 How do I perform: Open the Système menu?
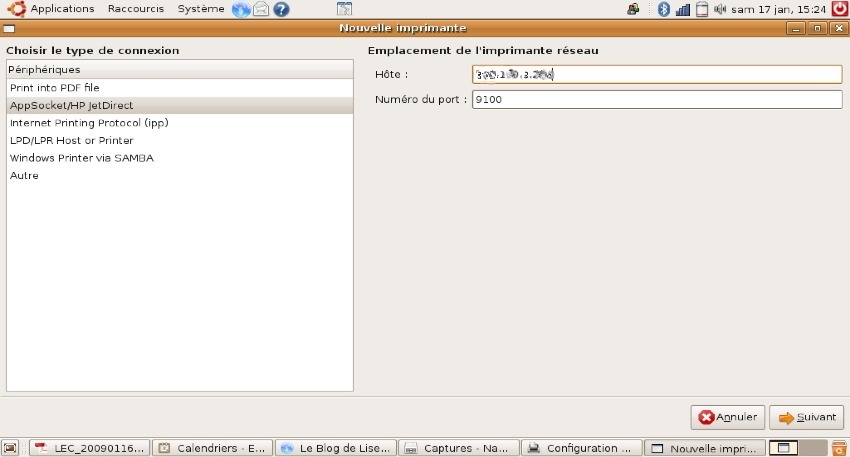[201, 9]
